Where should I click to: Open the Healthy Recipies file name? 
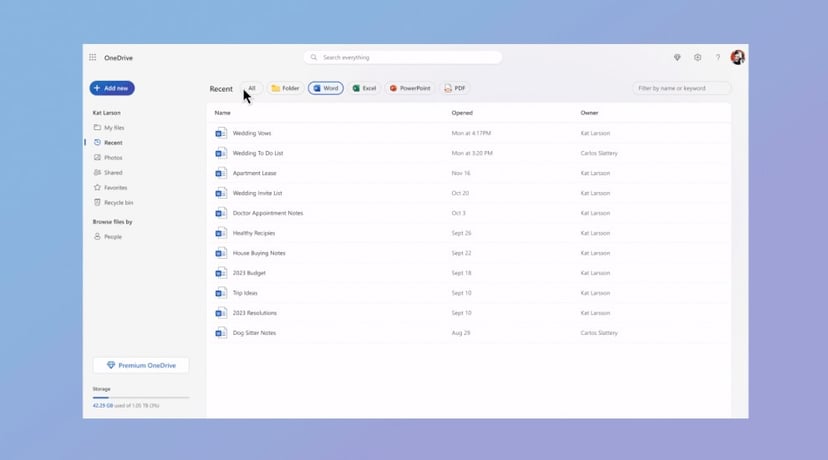coord(253,233)
